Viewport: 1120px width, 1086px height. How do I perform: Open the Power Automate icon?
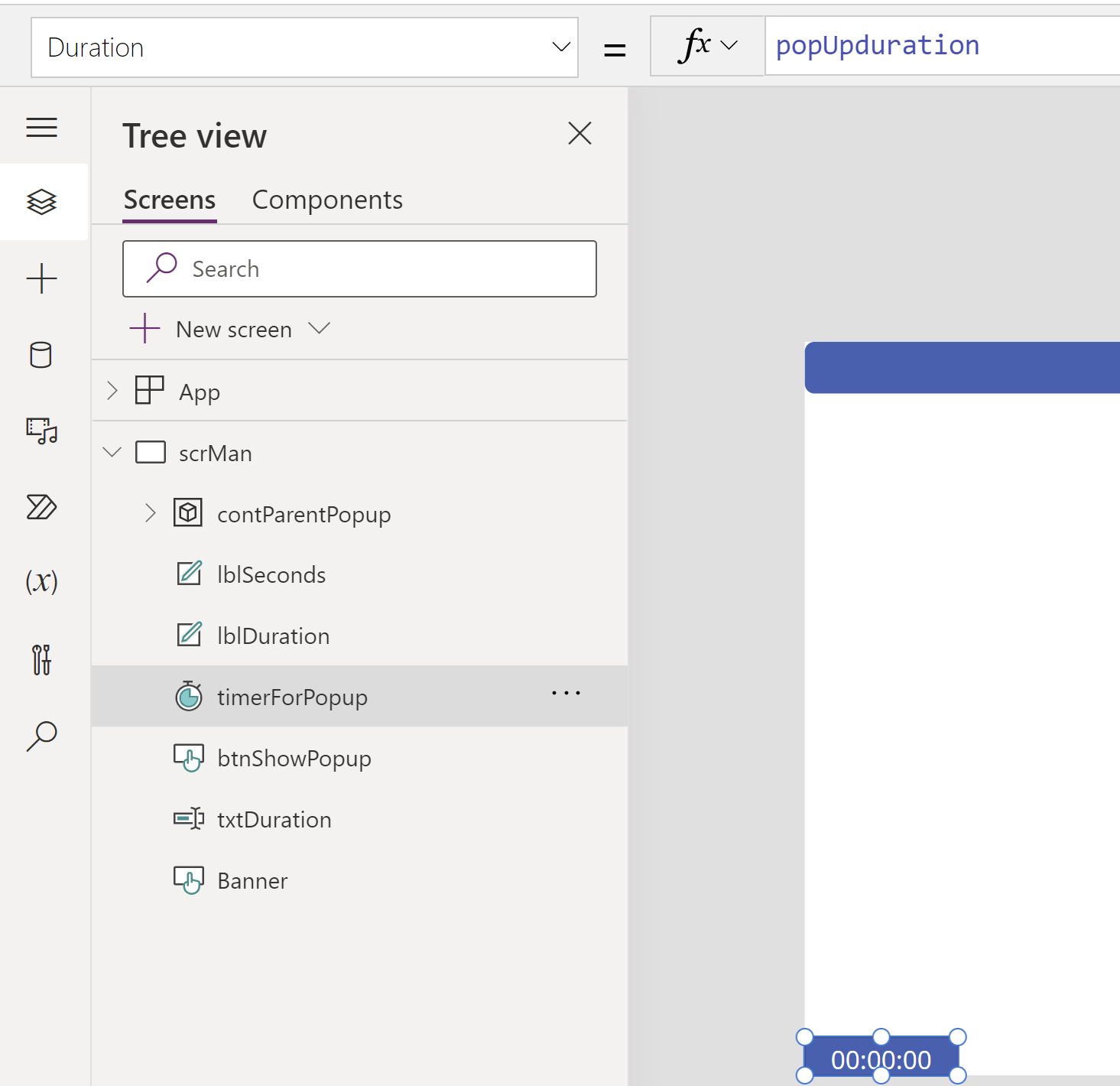[42, 507]
